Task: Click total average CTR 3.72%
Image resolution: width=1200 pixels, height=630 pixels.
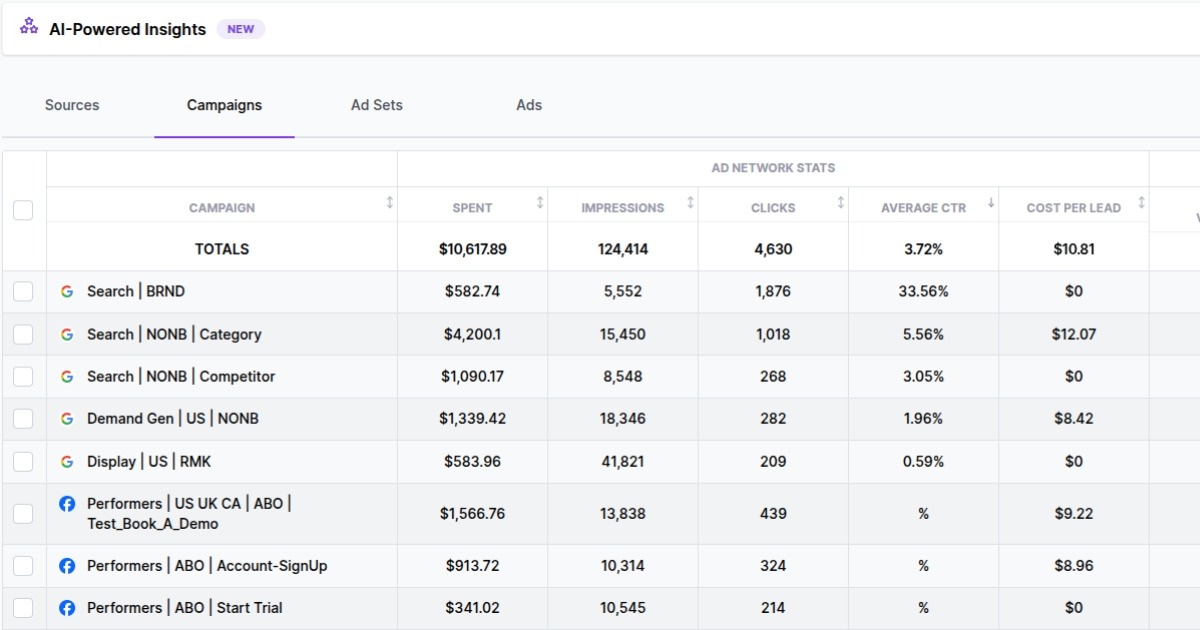Action: (x=923, y=249)
